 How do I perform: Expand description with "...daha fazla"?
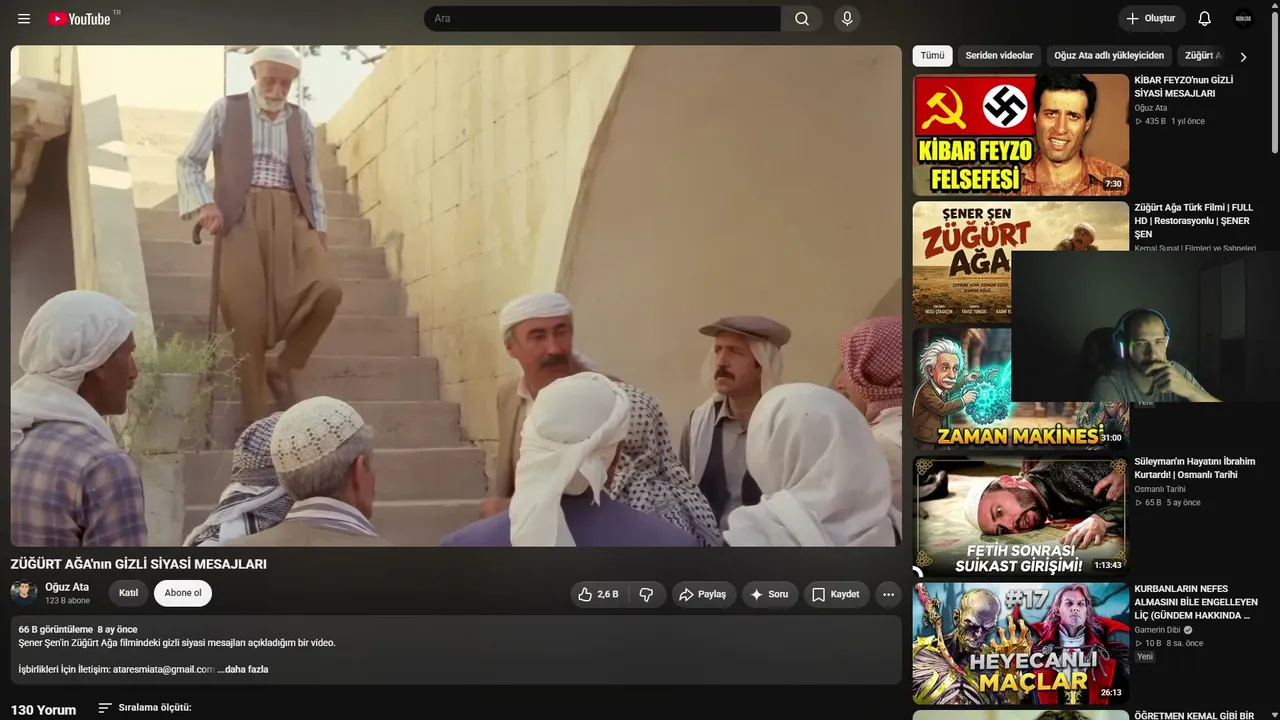(x=243, y=669)
